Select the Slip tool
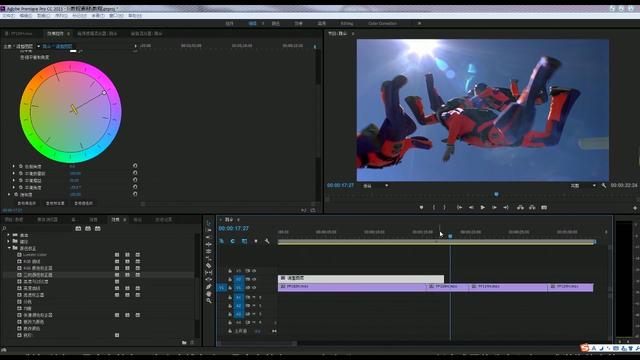Viewport: 640px width, 360px height. click(209, 273)
